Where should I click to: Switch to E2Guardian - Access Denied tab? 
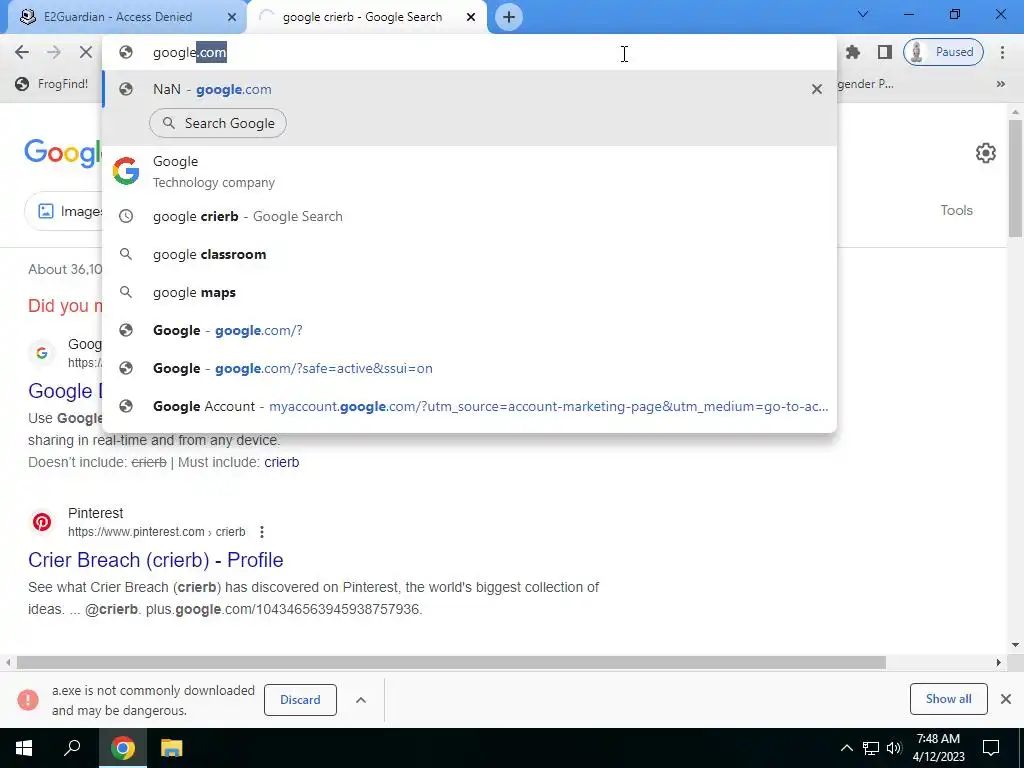(x=118, y=17)
